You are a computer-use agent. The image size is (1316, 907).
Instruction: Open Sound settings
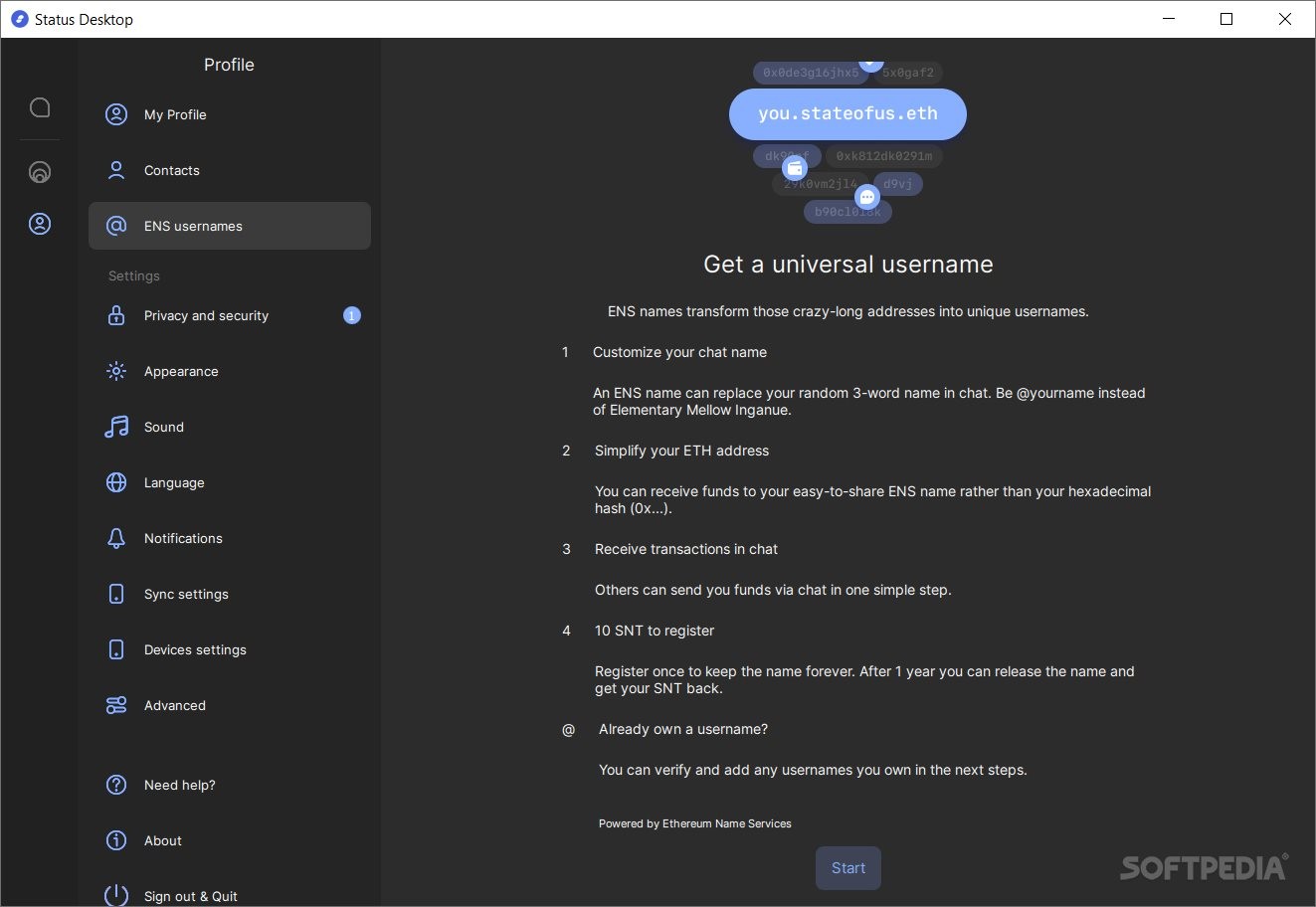click(230, 427)
